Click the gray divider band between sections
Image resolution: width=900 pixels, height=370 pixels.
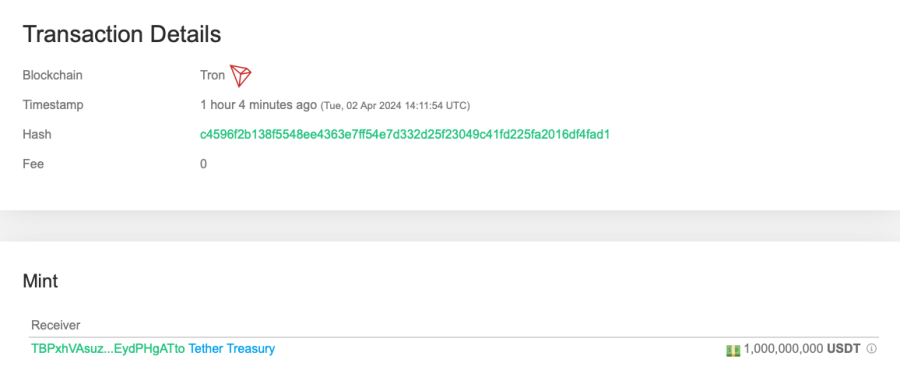(x=450, y=225)
